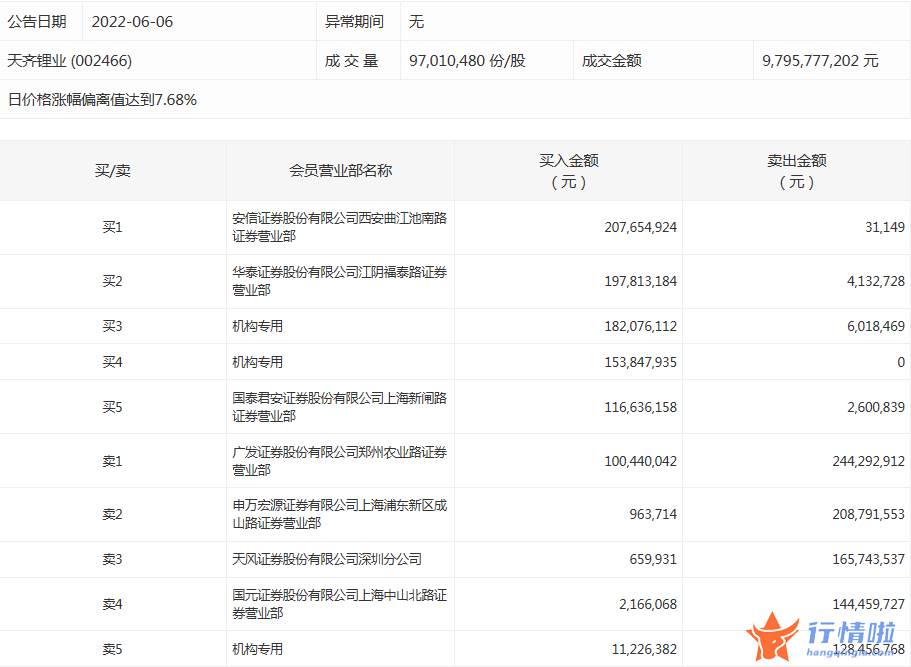Viewport: 911px width, 667px height.
Task: Click 机构专用 in the 买4 row
Action: click(x=257, y=362)
